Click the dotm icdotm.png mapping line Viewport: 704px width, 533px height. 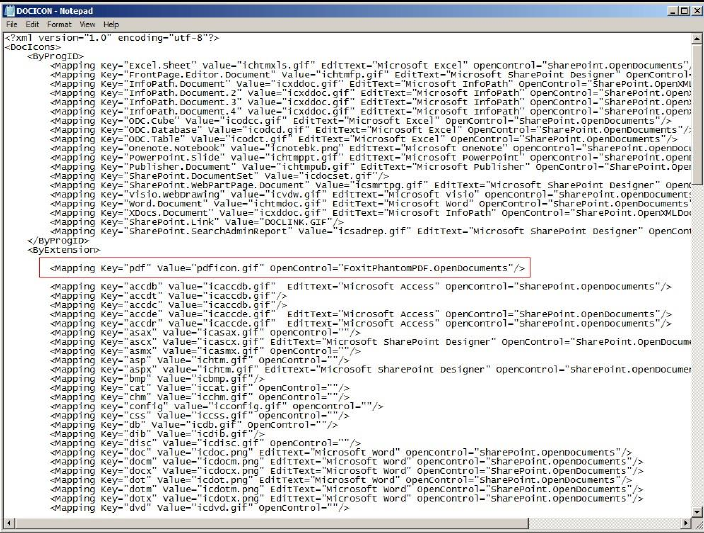346,489
